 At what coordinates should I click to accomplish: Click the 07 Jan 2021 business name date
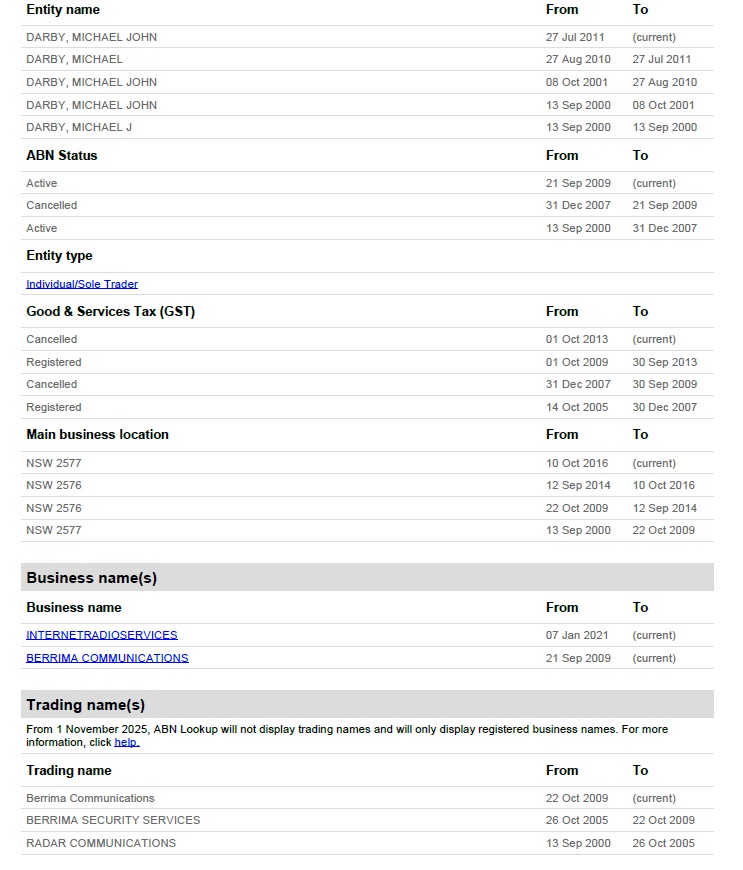coord(577,635)
